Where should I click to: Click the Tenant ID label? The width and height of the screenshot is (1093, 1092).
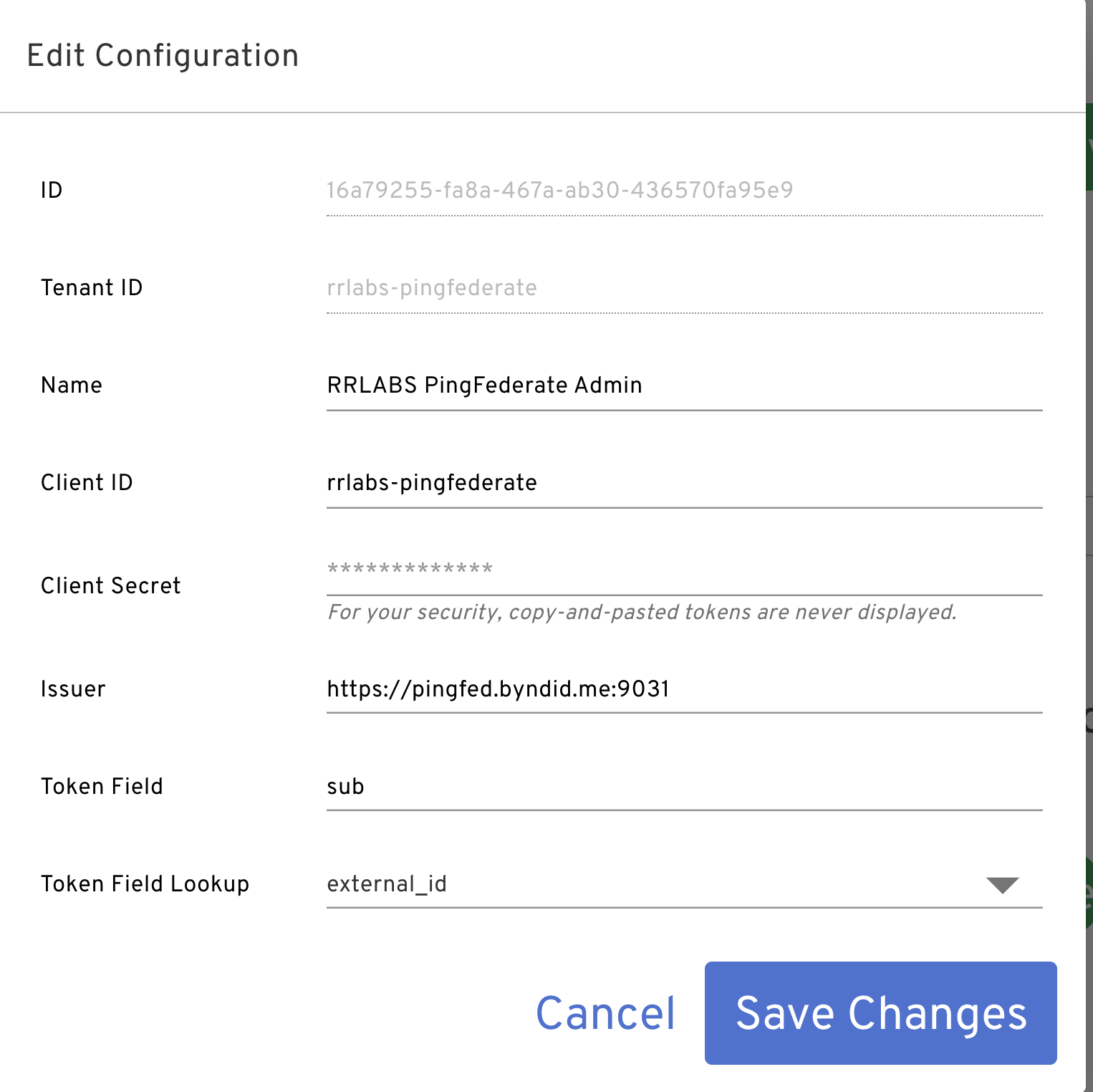pos(92,288)
